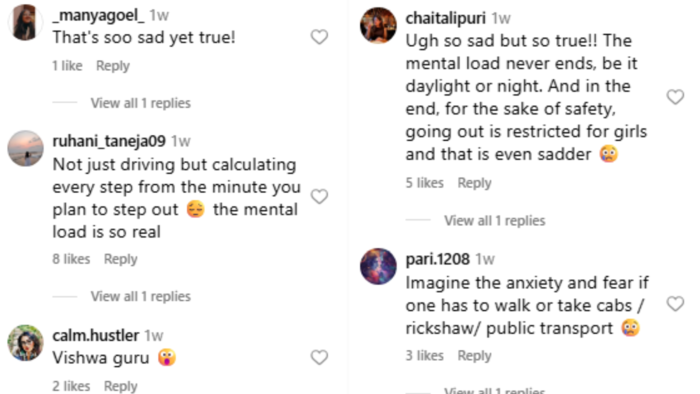Like pari.1208's comment on anxiety and fear
Viewport: 700px width, 394px height.
675,304
